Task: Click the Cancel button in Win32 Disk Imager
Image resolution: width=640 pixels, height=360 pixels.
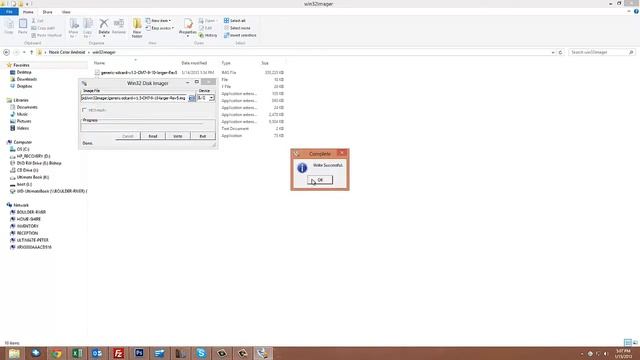Action: click(128, 136)
